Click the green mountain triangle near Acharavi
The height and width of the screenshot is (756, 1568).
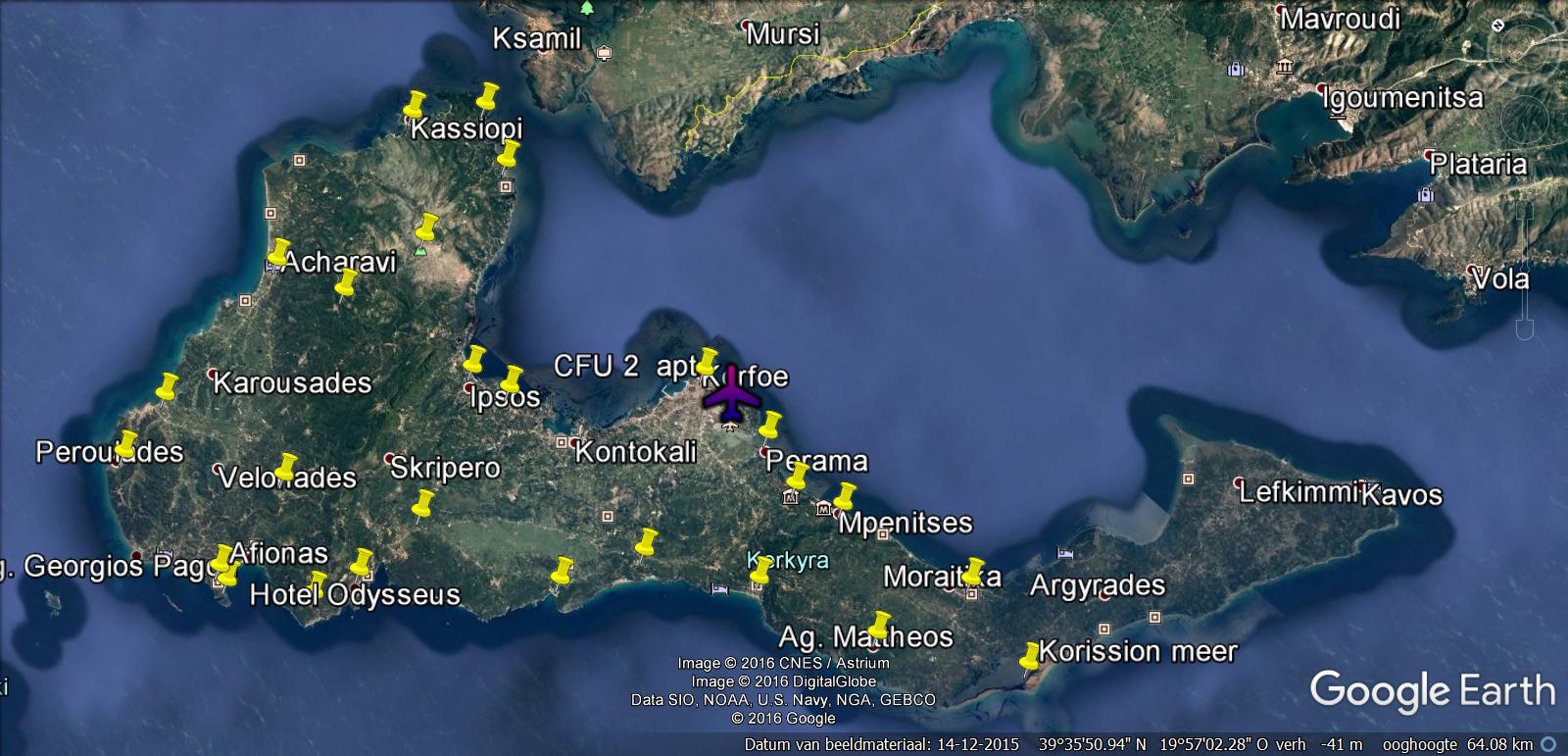420,251
